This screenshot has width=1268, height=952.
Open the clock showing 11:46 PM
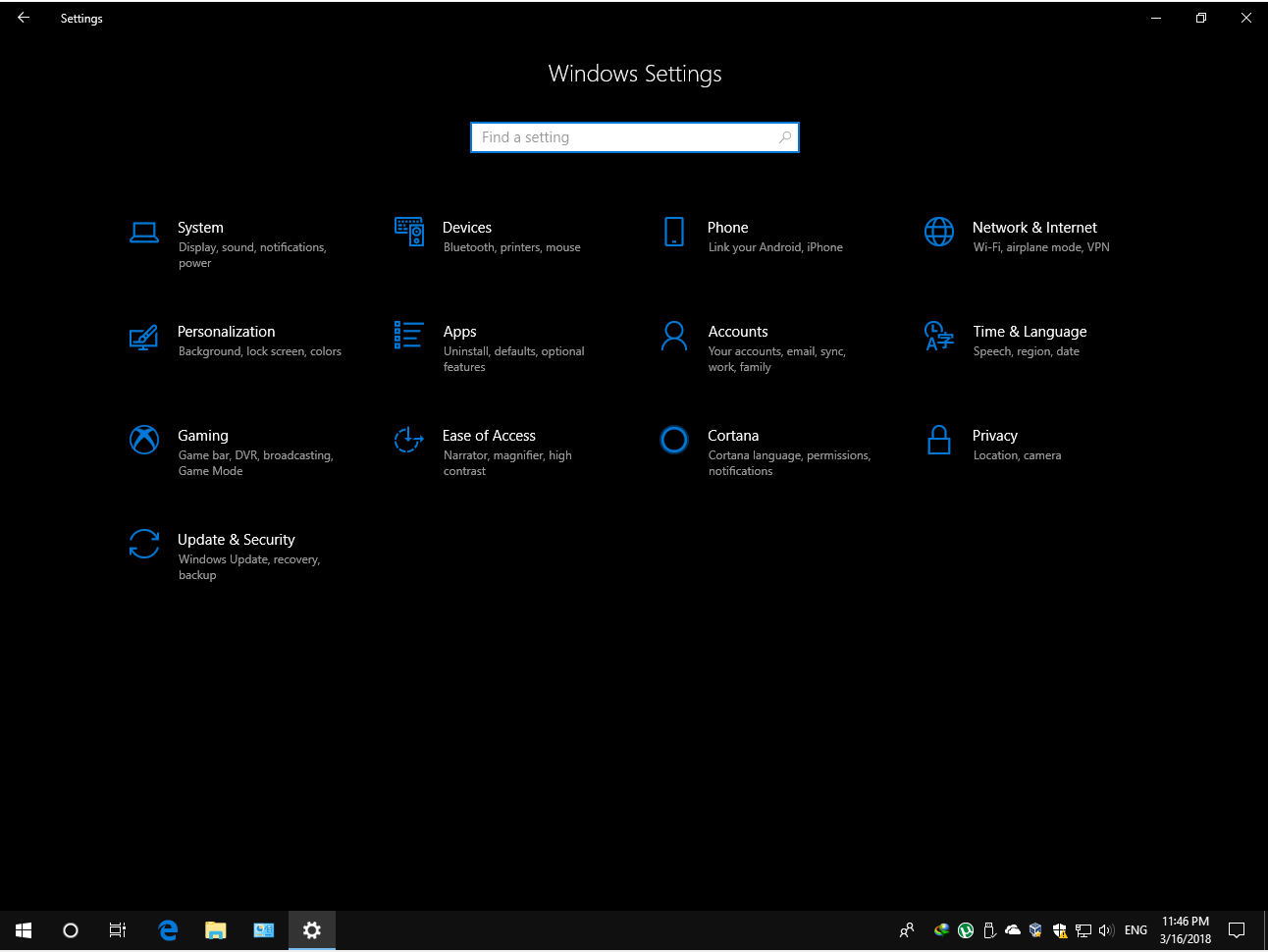click(x=1186, y=930)
